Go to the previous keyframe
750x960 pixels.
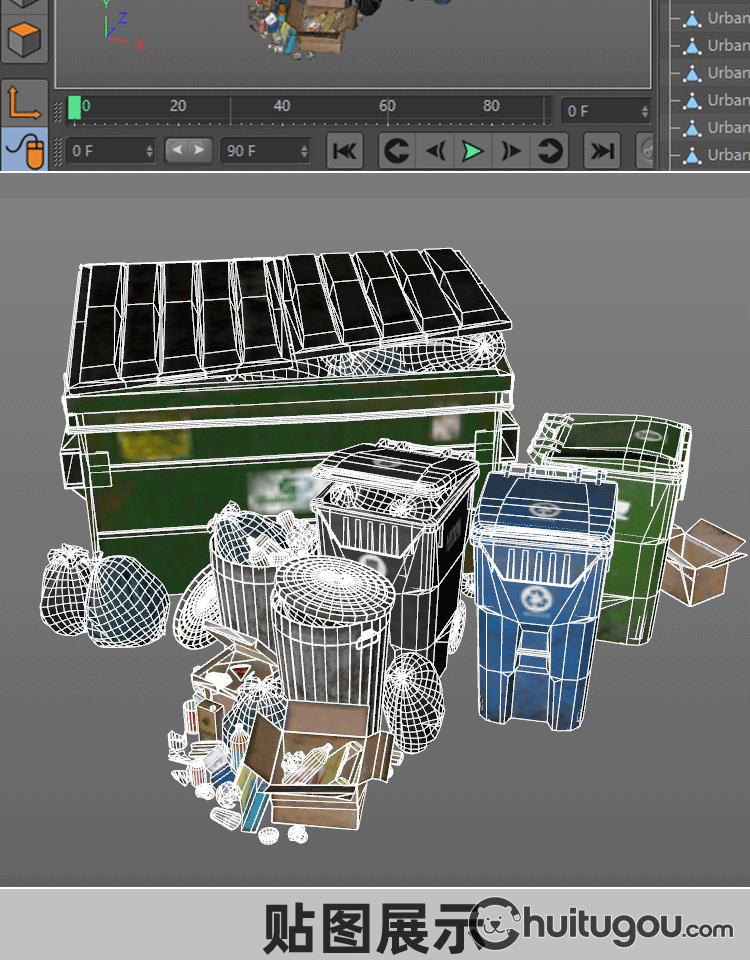[x=397, y=151]
